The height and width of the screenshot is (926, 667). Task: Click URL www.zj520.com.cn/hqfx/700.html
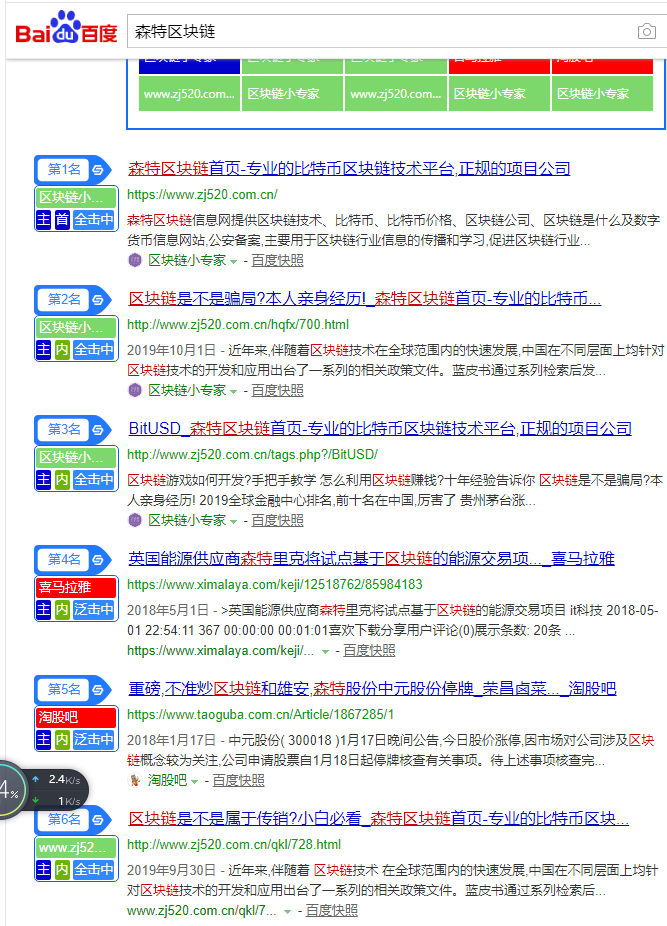pyautogui.click(x=237, y=325)
